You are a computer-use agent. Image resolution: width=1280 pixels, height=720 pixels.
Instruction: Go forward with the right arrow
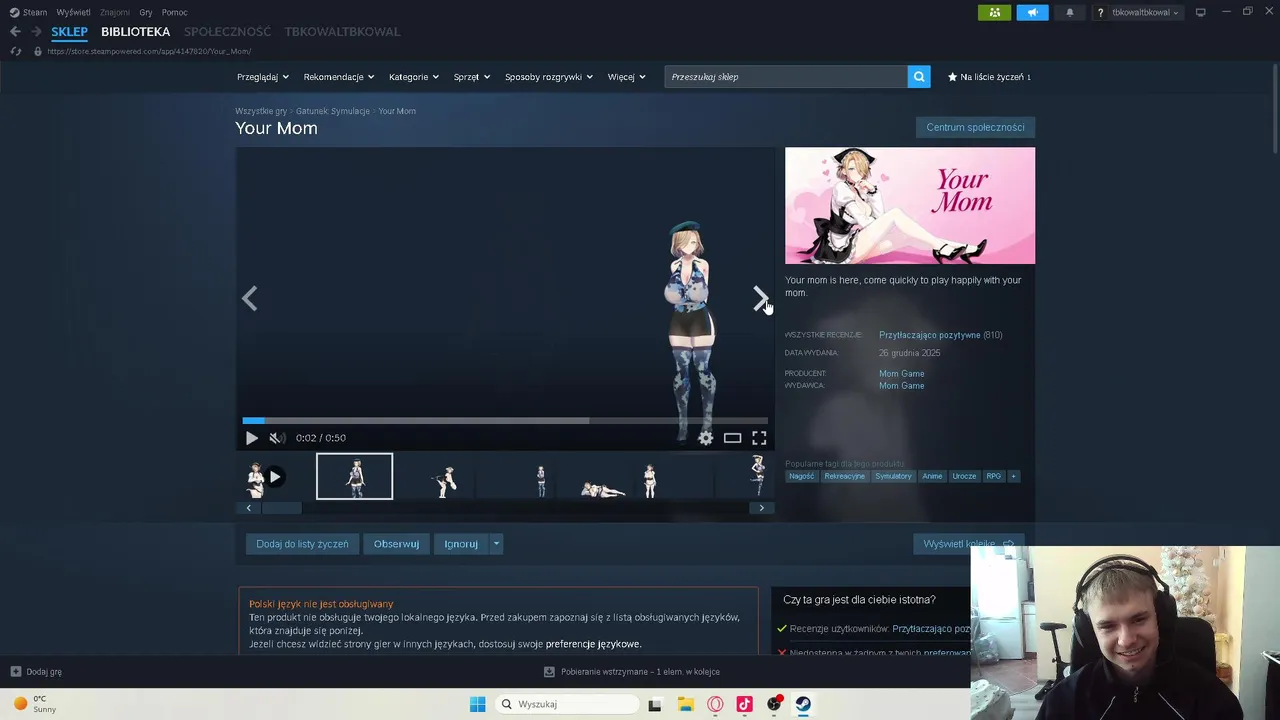pos(36,32)
